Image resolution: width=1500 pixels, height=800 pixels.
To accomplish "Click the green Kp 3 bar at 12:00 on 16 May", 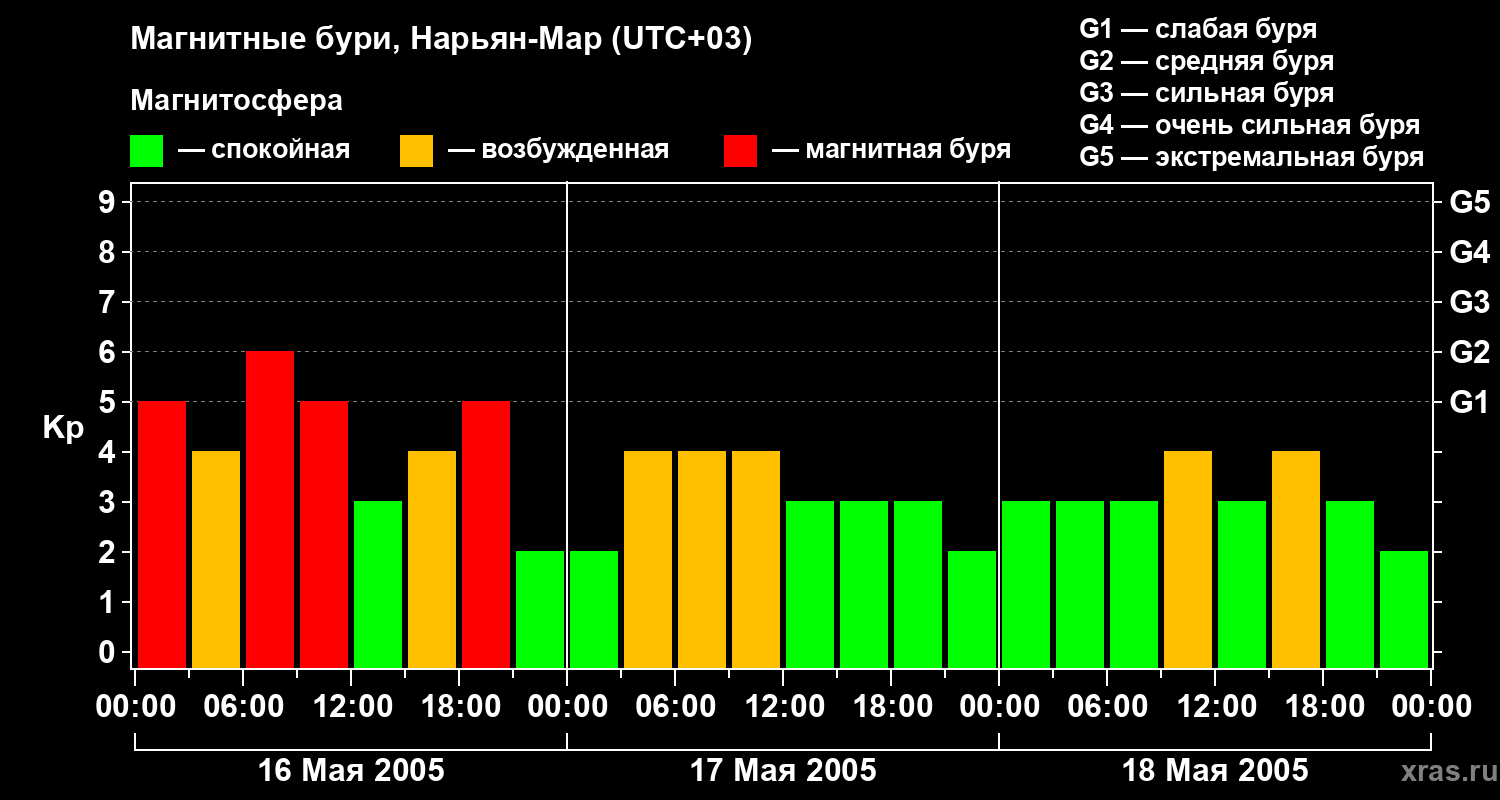I will 378,584.
